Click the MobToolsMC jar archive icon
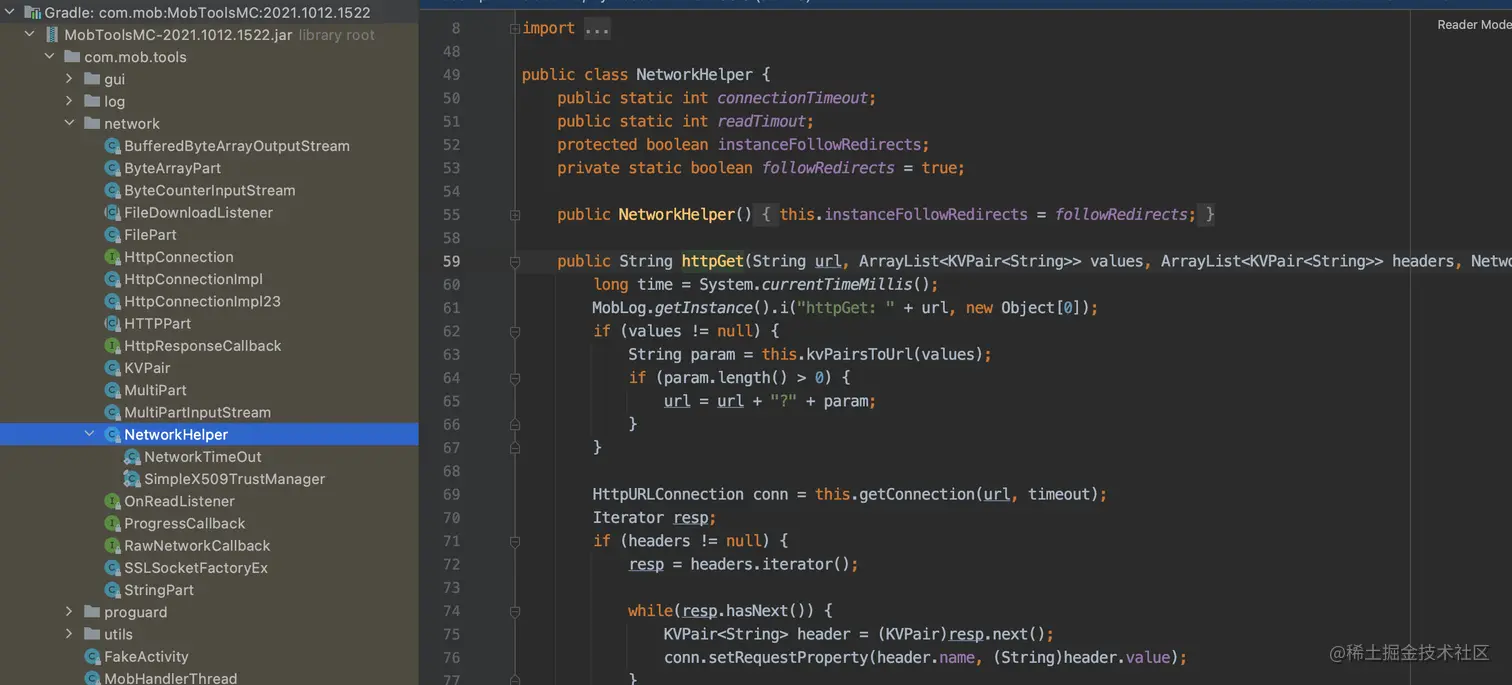This screenshot has height=685, width=1512. (x=52, y=35)
